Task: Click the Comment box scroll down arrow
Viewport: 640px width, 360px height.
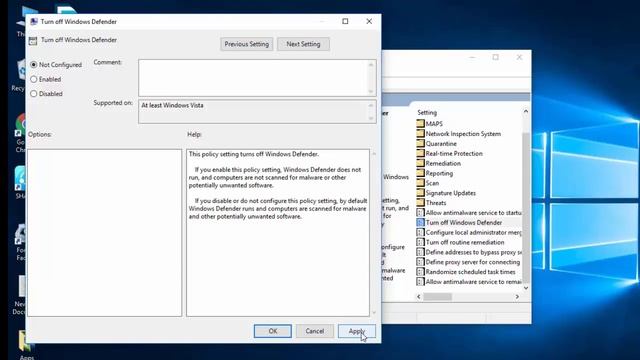Action: [x=371, y=91]
